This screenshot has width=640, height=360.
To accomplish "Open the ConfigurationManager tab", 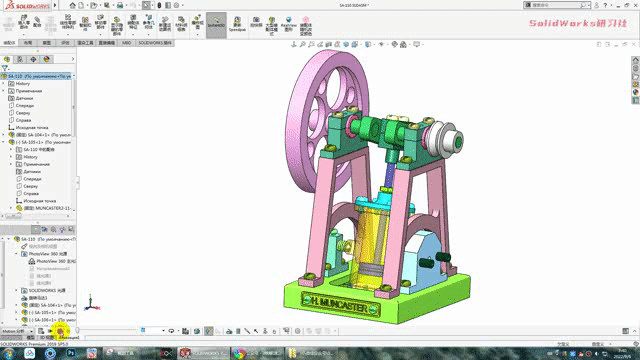I will pos(33,59).
